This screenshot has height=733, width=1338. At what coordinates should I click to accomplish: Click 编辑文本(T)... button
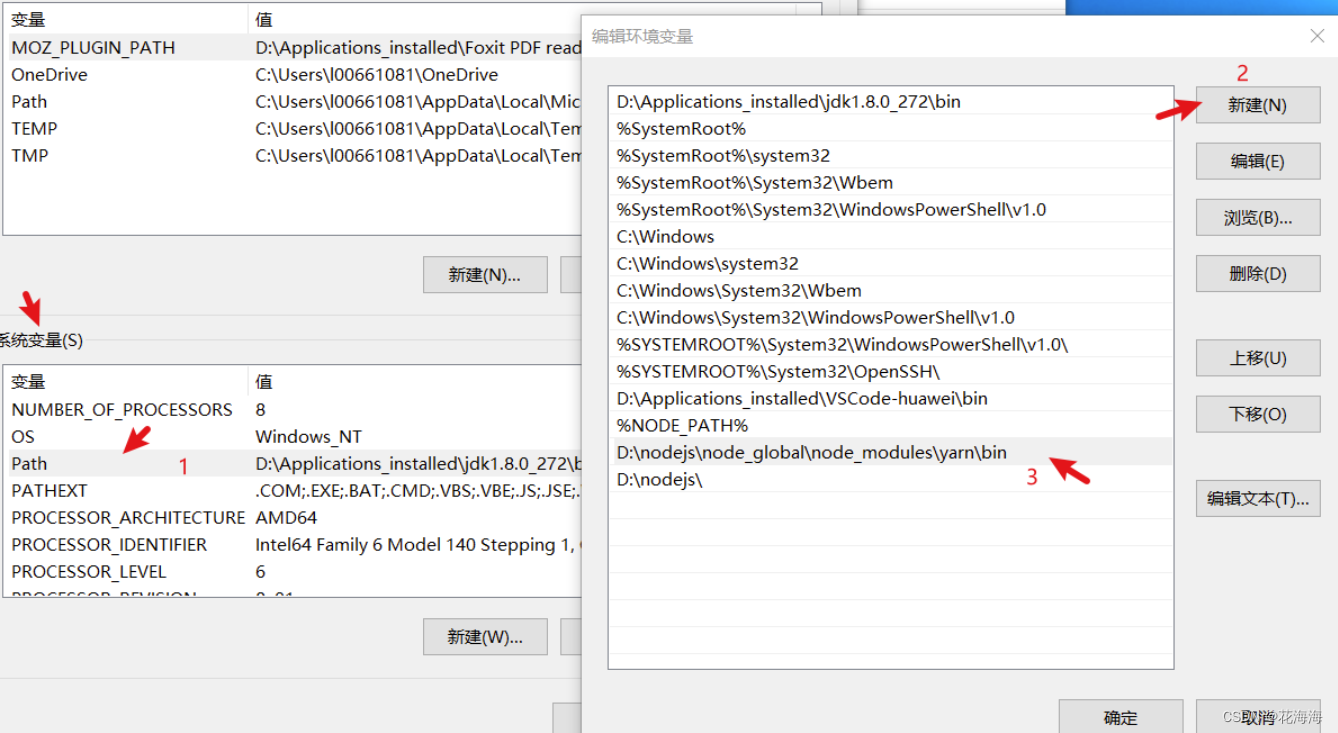1258,498
